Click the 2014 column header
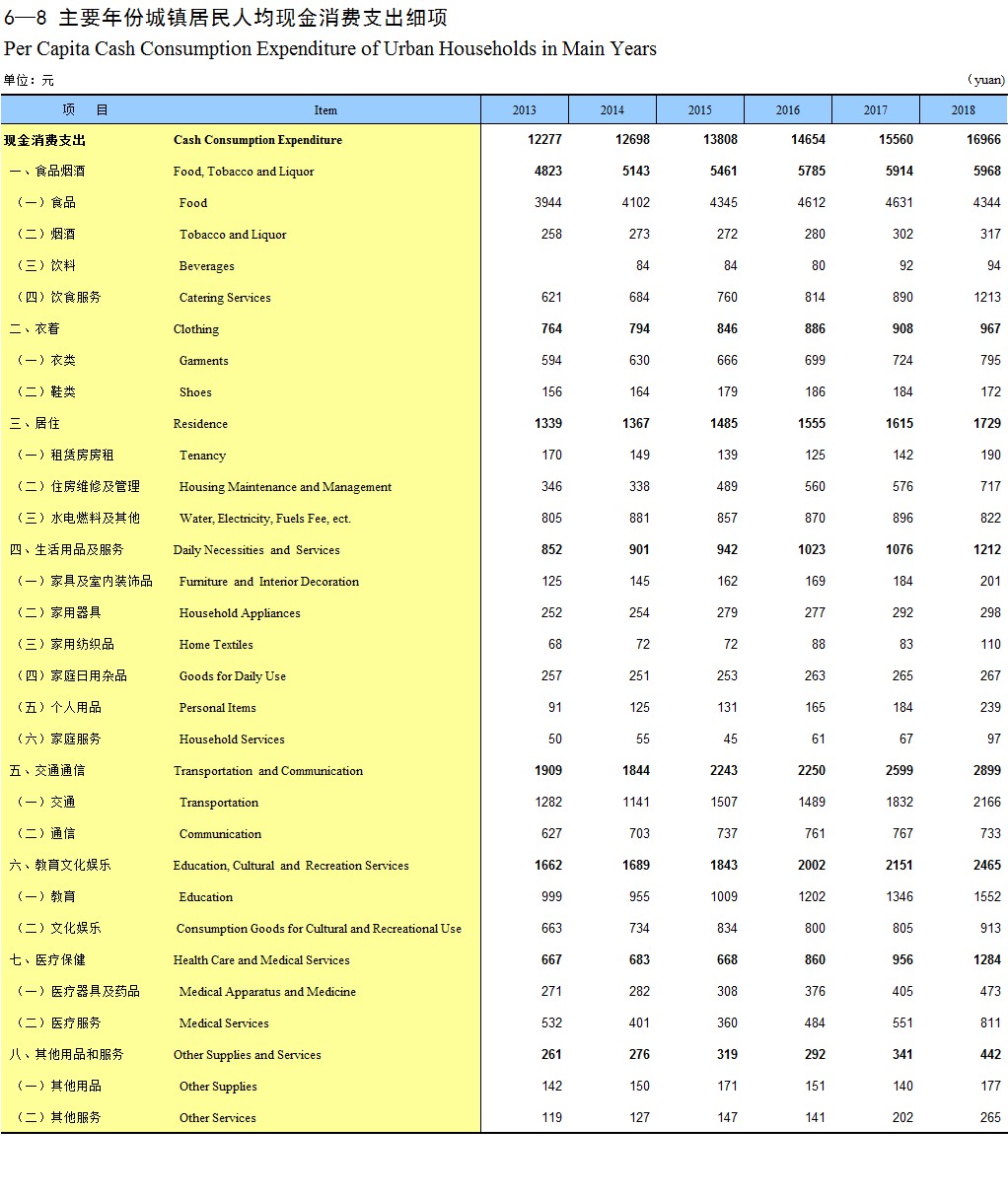The width and height of the screenshot is (1008, 1197). [x=612, y=109]
